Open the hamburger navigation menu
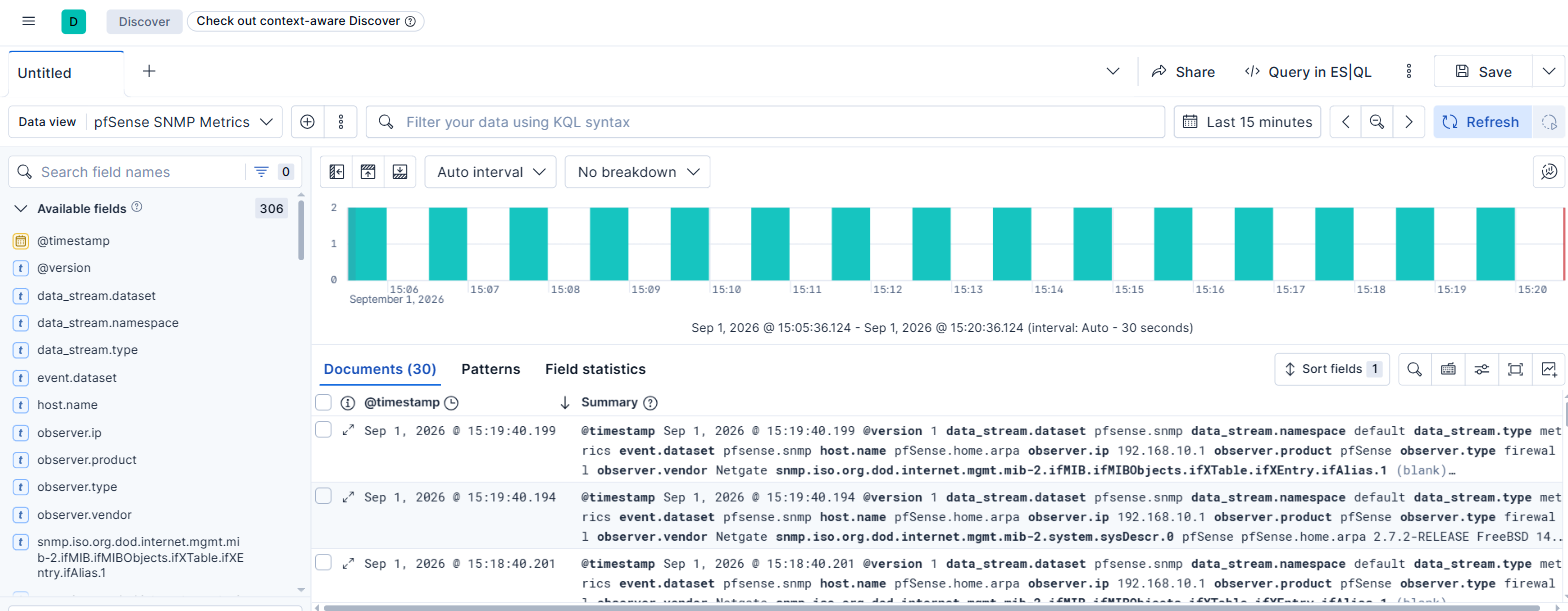The width and height of the screenshot is (1568, 611). pos(28,21)
